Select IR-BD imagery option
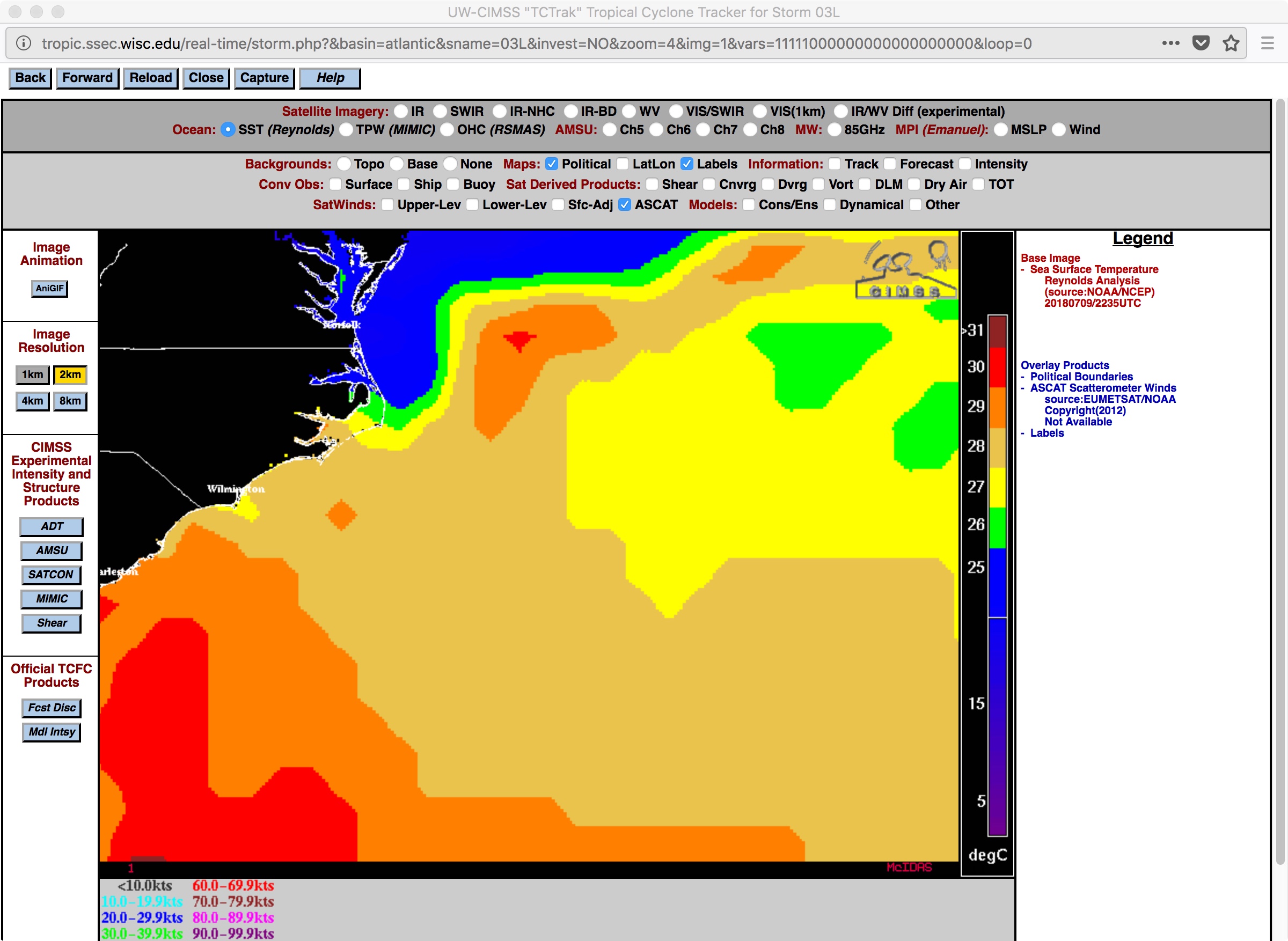This screenshot has height=941, width=1288. point(570,111)
